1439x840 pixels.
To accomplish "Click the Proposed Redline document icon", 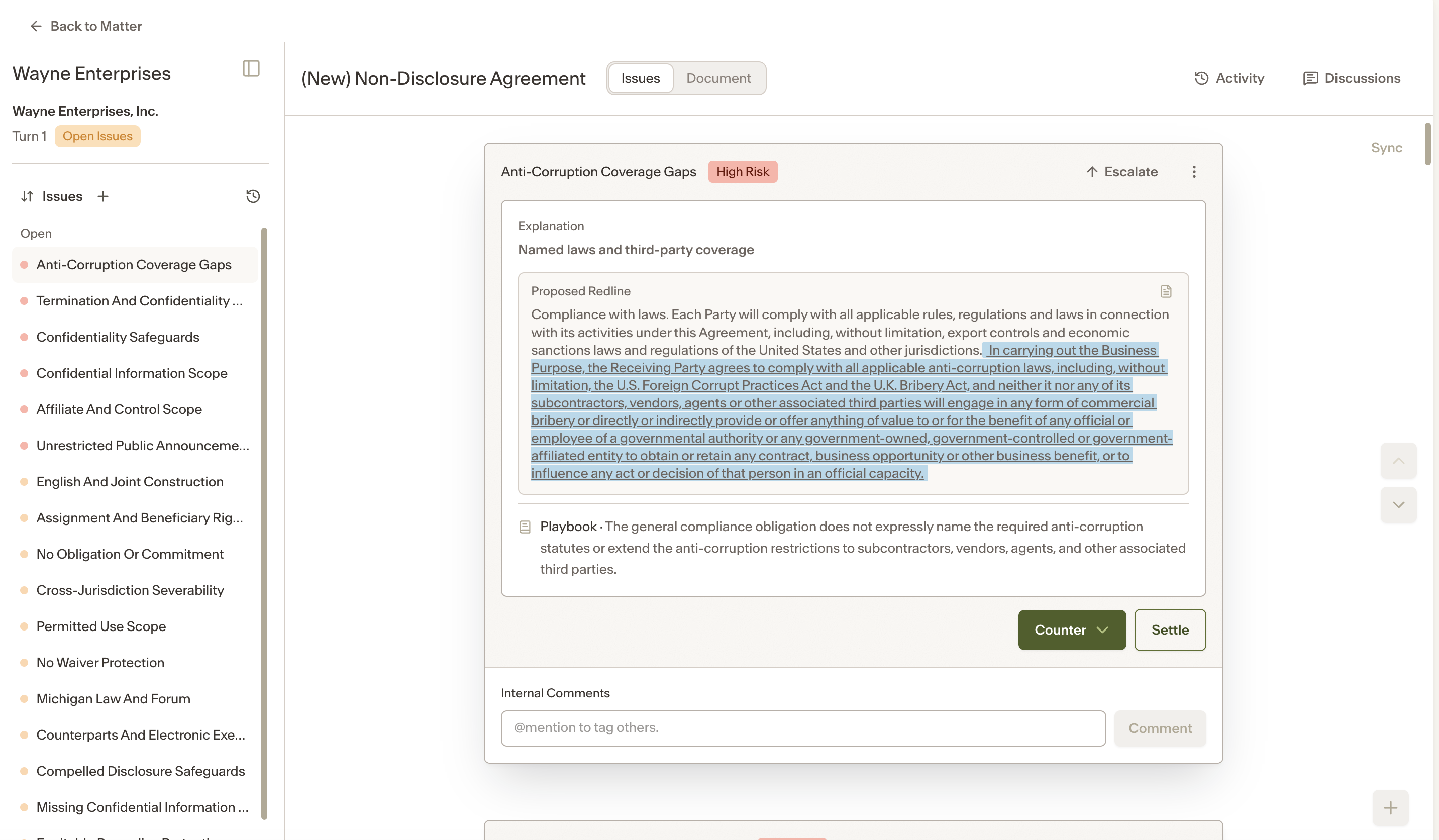I will click(x=1166, y=292).
